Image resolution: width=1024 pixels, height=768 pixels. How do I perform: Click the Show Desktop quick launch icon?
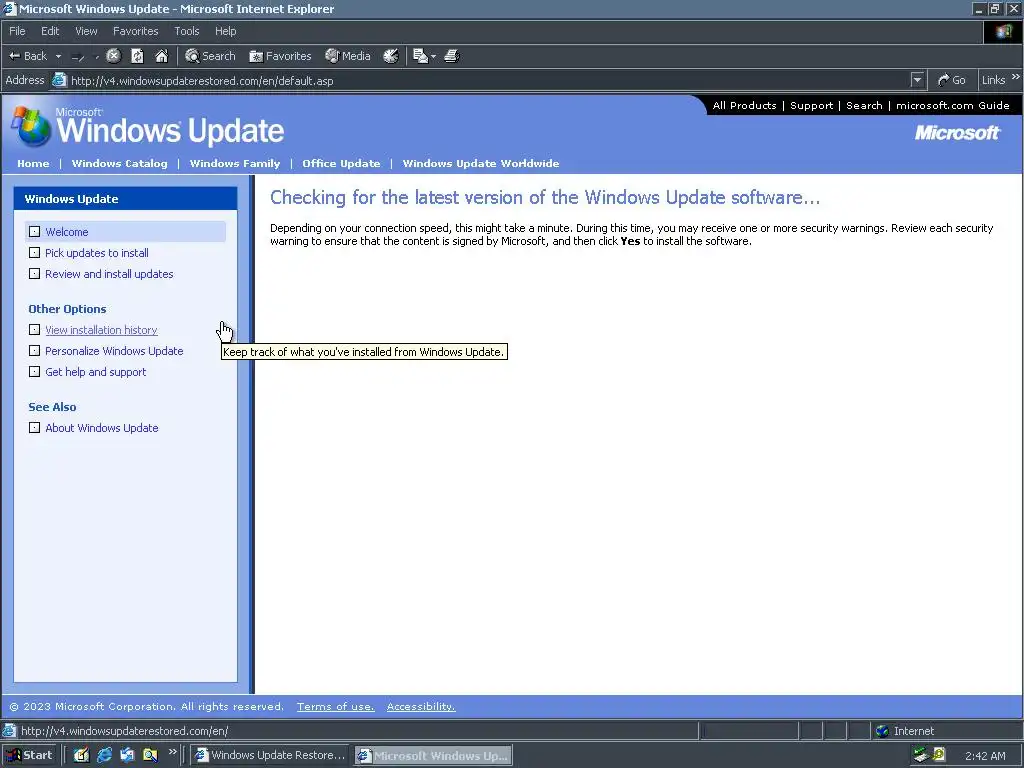(x=81, y=756)
